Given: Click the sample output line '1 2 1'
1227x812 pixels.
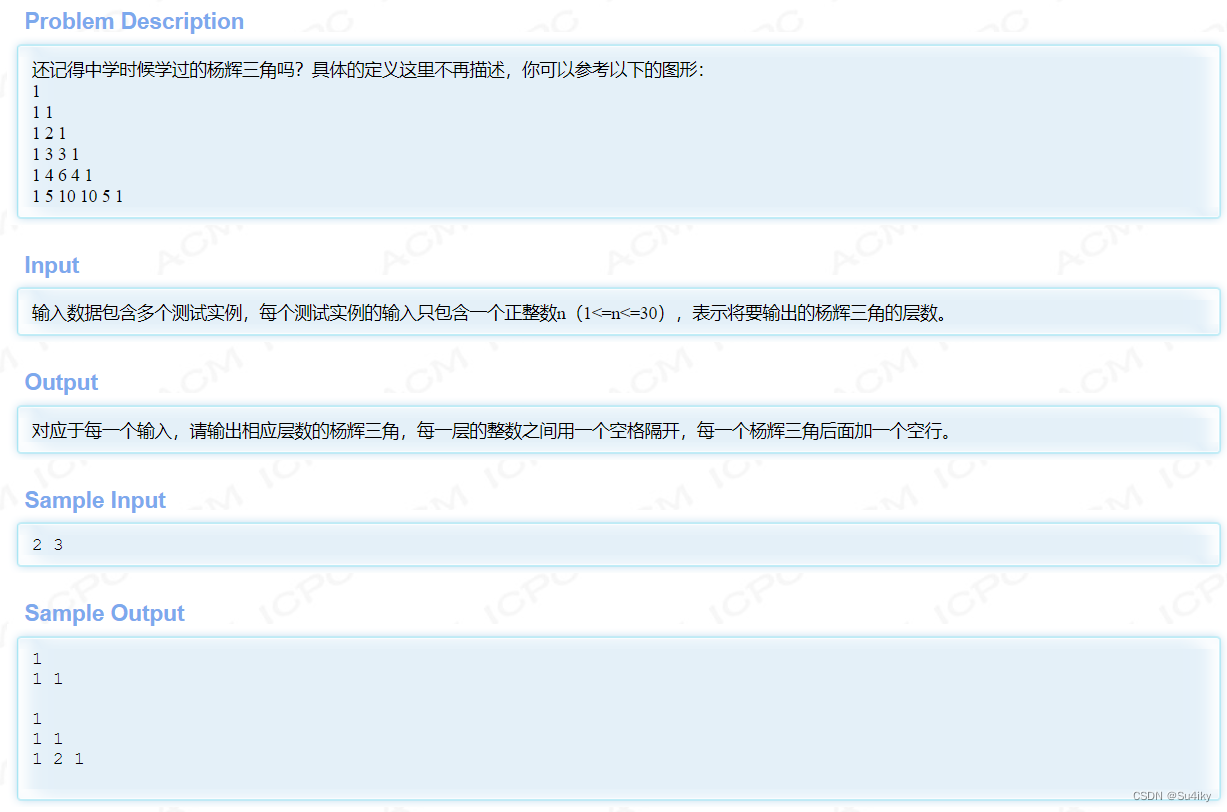Looking at the screenshot, I should point(58,759).
